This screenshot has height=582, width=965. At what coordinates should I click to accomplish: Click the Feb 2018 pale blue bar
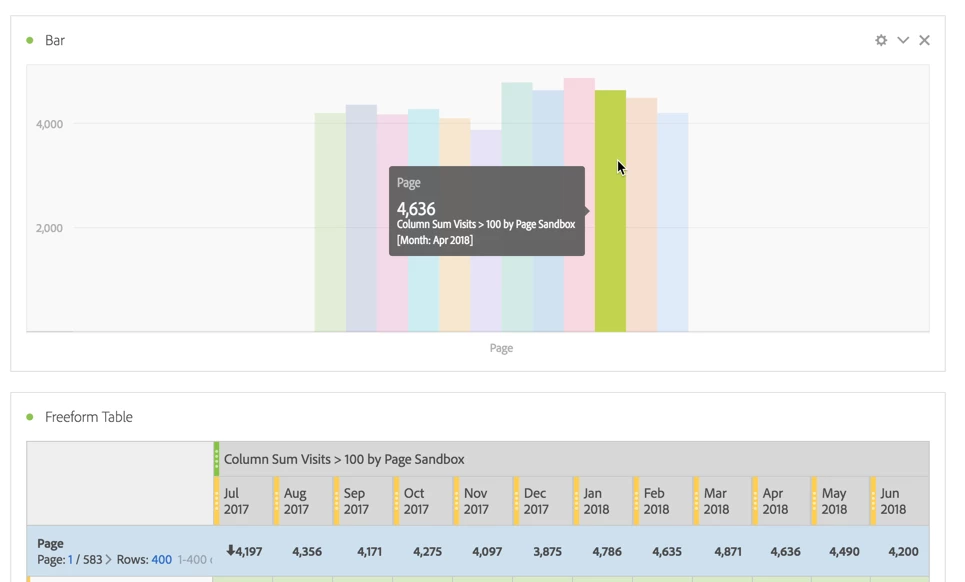(x=548, y=211)
